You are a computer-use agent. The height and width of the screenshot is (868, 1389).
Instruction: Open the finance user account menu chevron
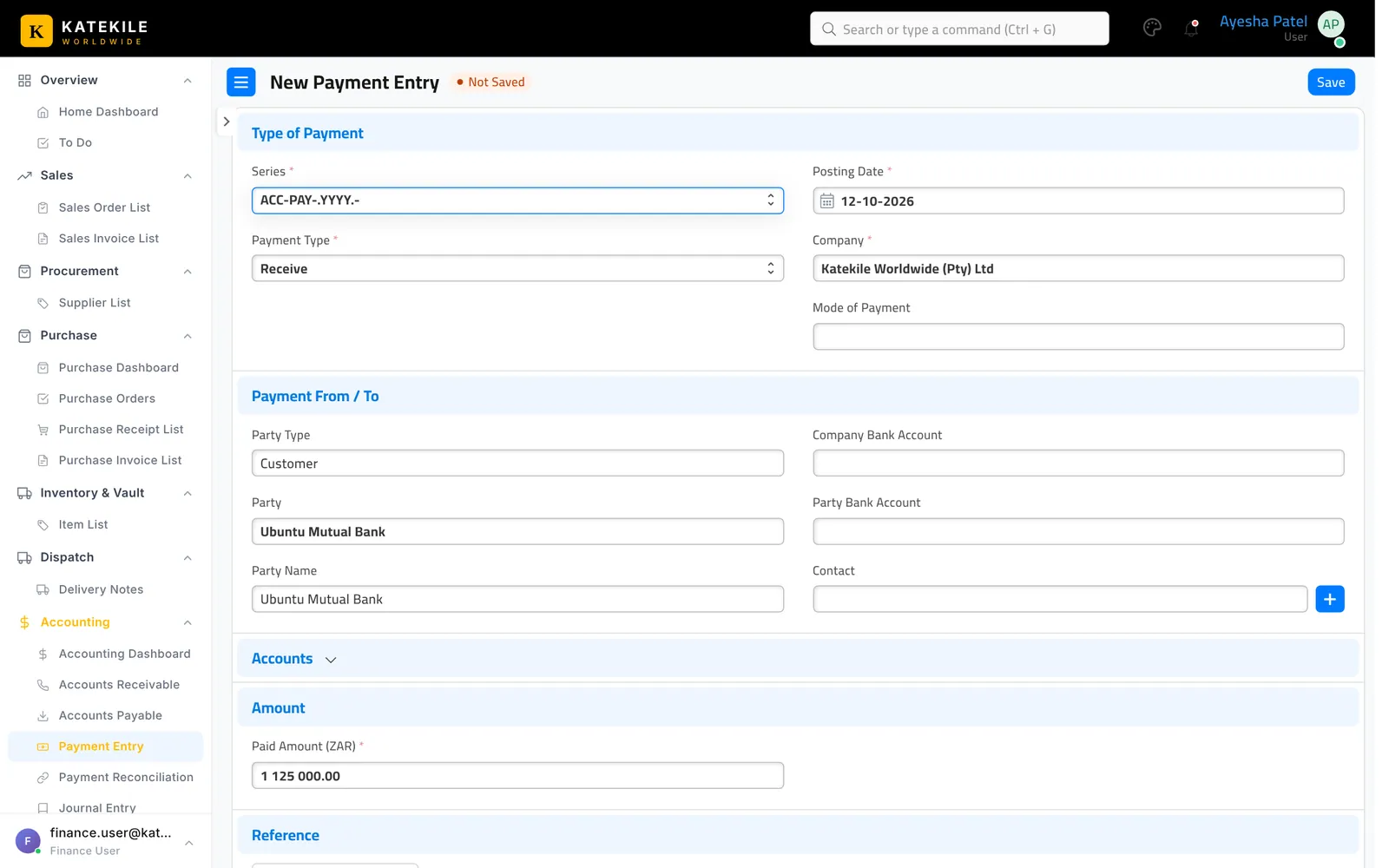tap(188, 843)
